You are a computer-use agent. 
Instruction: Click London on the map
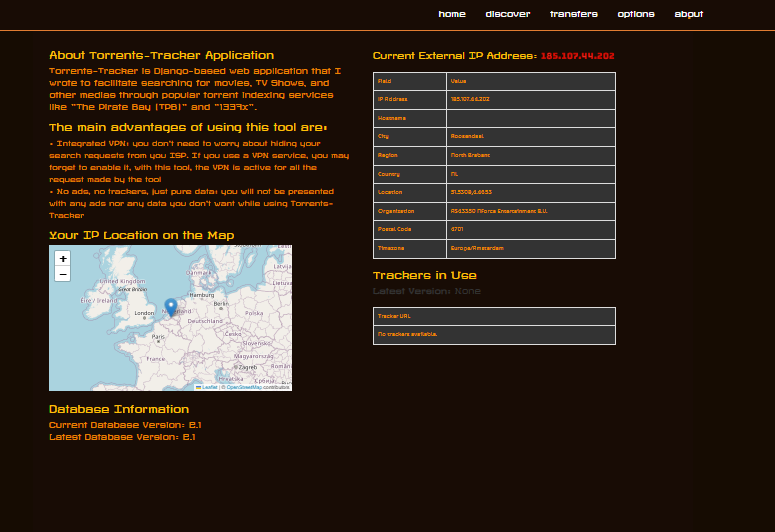point(144,313)
